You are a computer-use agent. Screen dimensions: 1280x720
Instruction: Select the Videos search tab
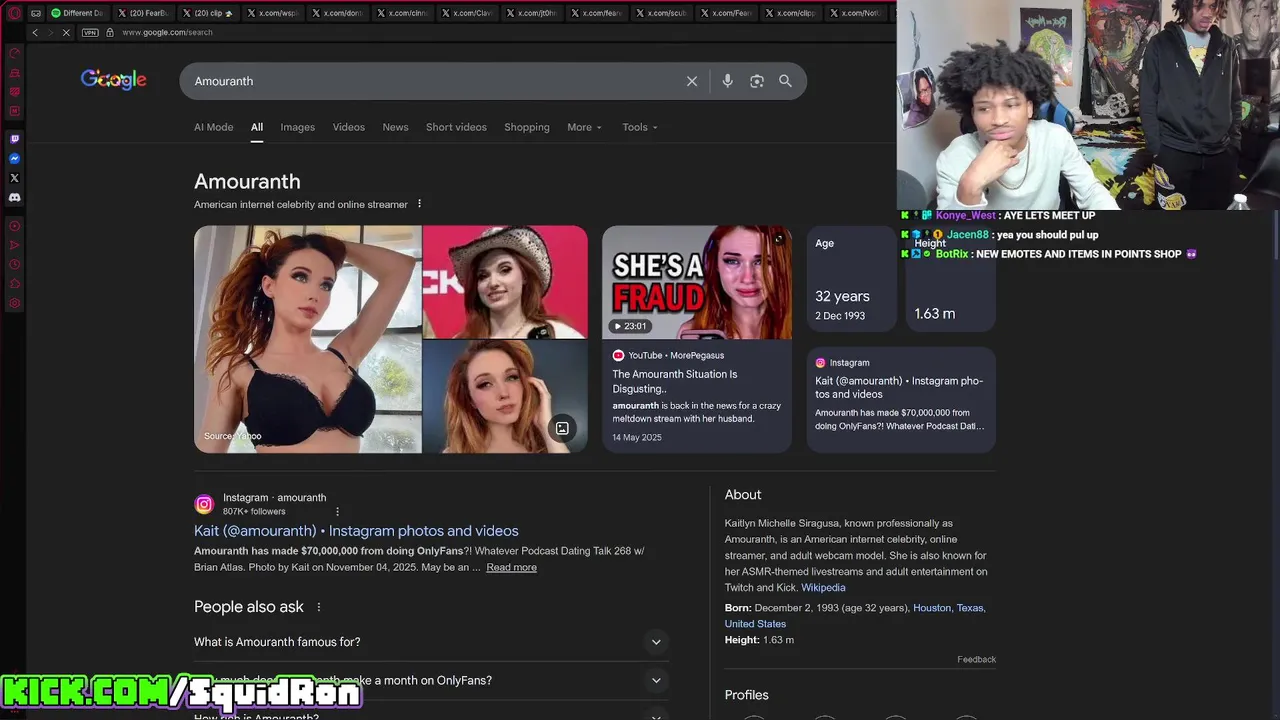tap(348, 127)
